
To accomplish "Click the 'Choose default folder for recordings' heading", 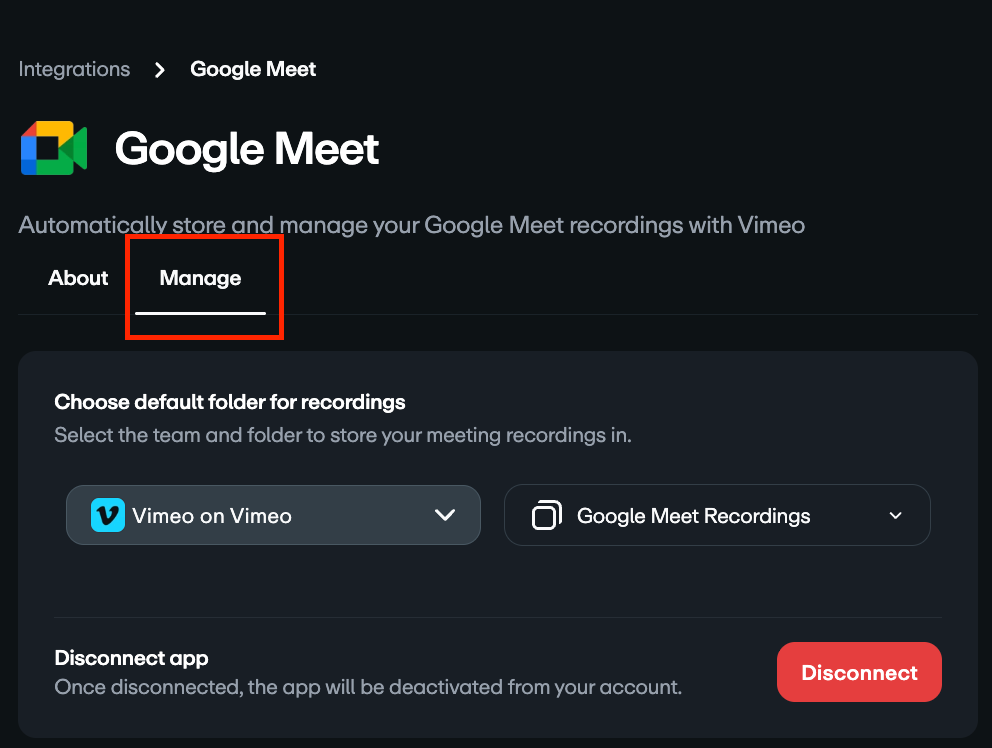I will [229, 402].
